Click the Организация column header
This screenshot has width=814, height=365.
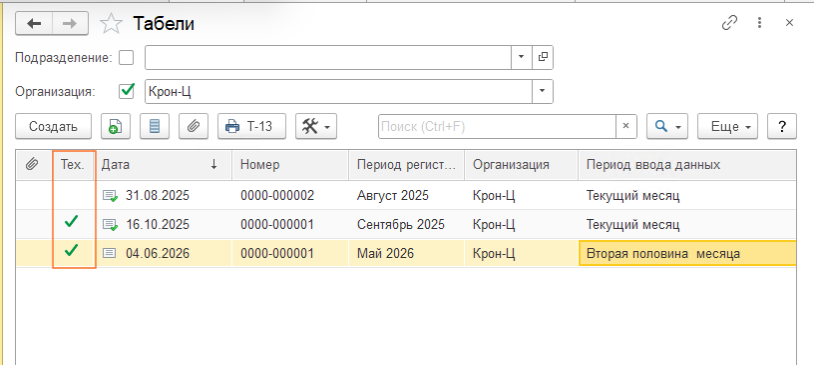[521, 165]
